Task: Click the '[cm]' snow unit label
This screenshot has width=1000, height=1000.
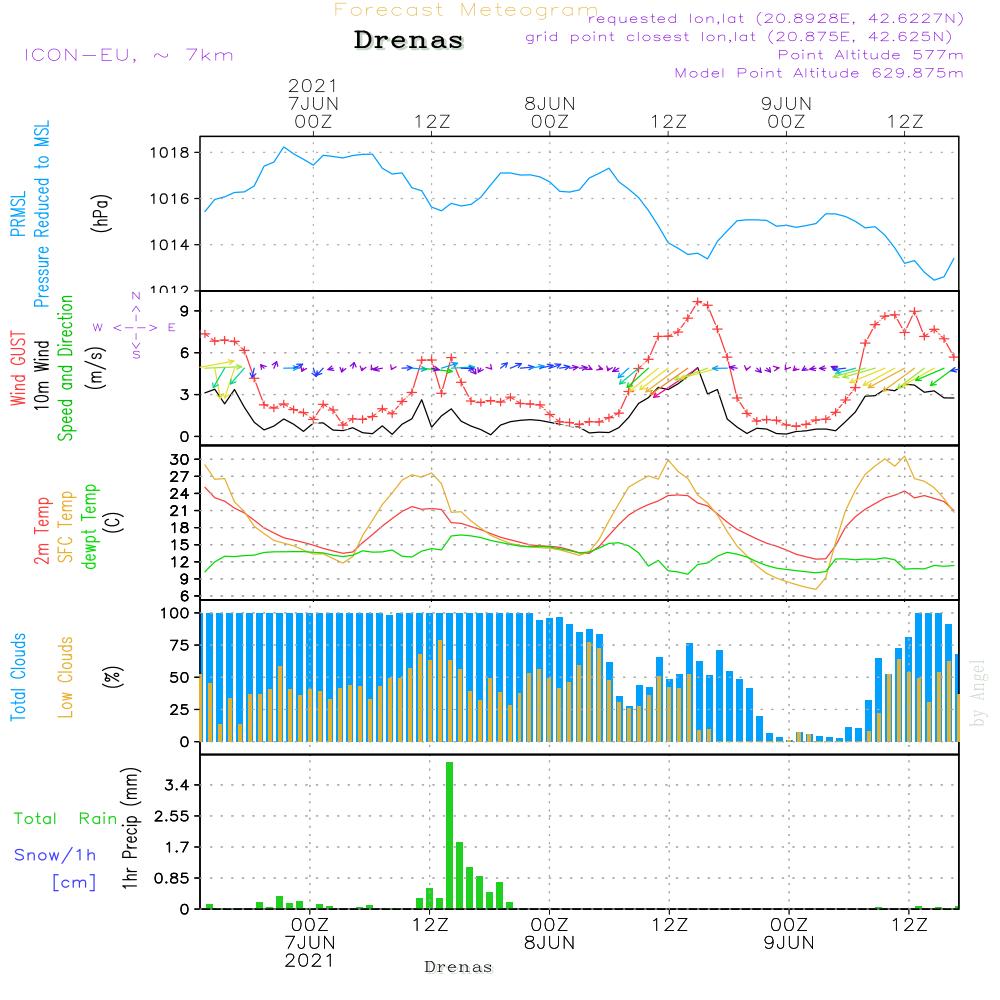Action: click(x=74, y=882)
